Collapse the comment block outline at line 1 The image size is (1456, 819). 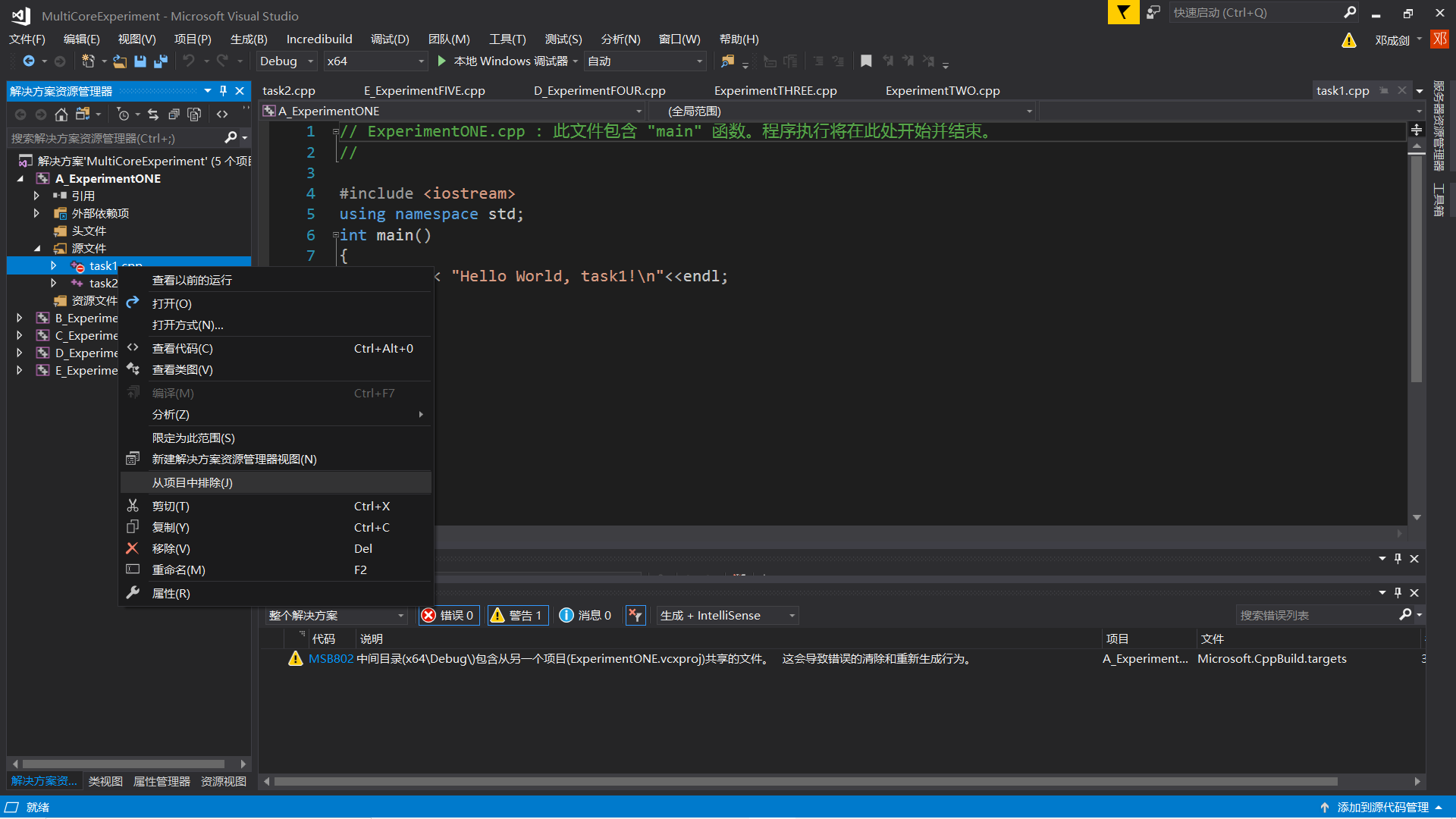tap(335, 131)
